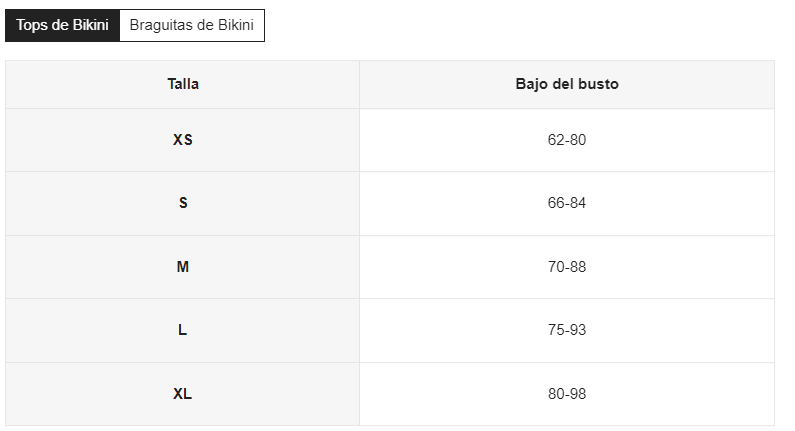Click the 70-88 measurement cell
Screen dimensions: 795x431
click(567, 267)
